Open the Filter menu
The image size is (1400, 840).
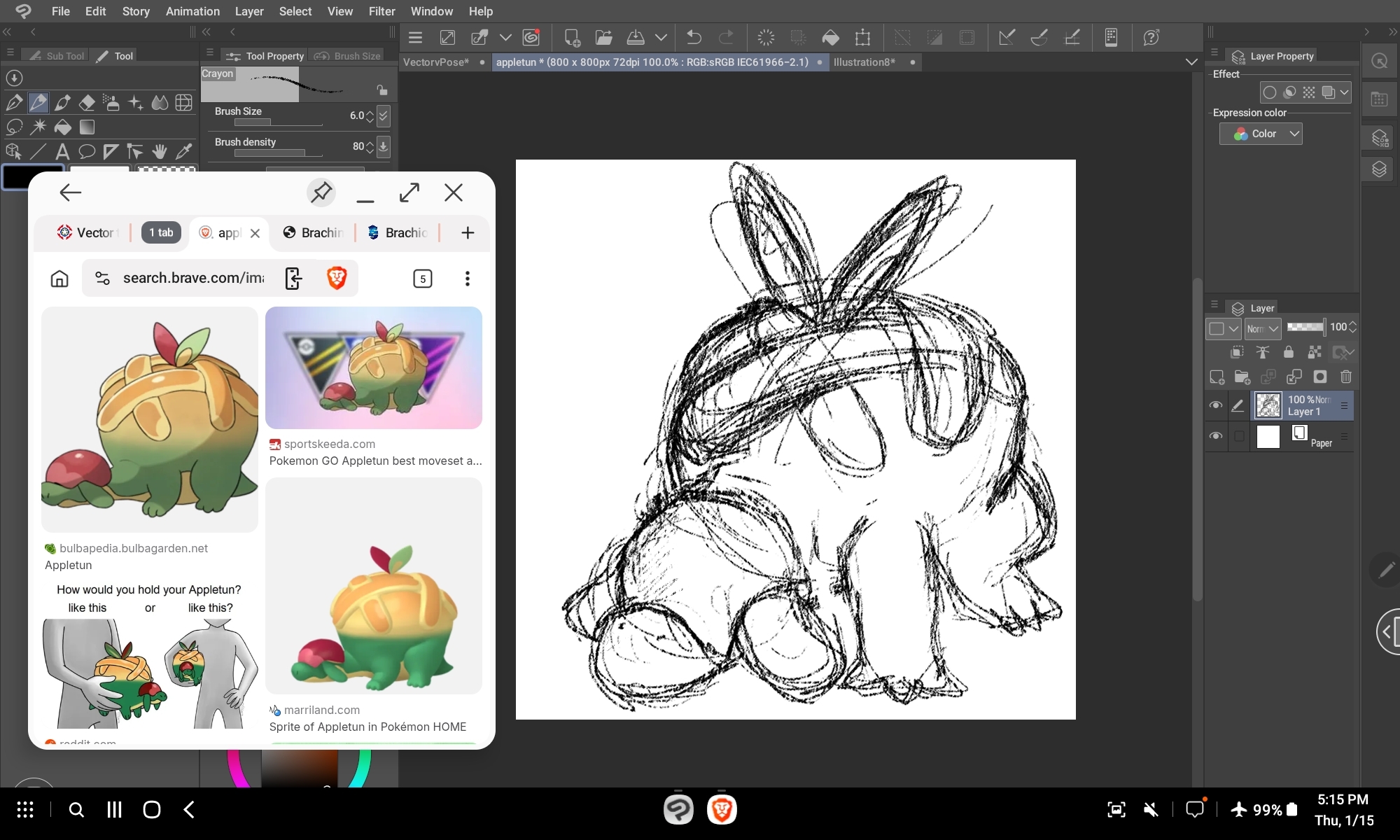point(381,11)
